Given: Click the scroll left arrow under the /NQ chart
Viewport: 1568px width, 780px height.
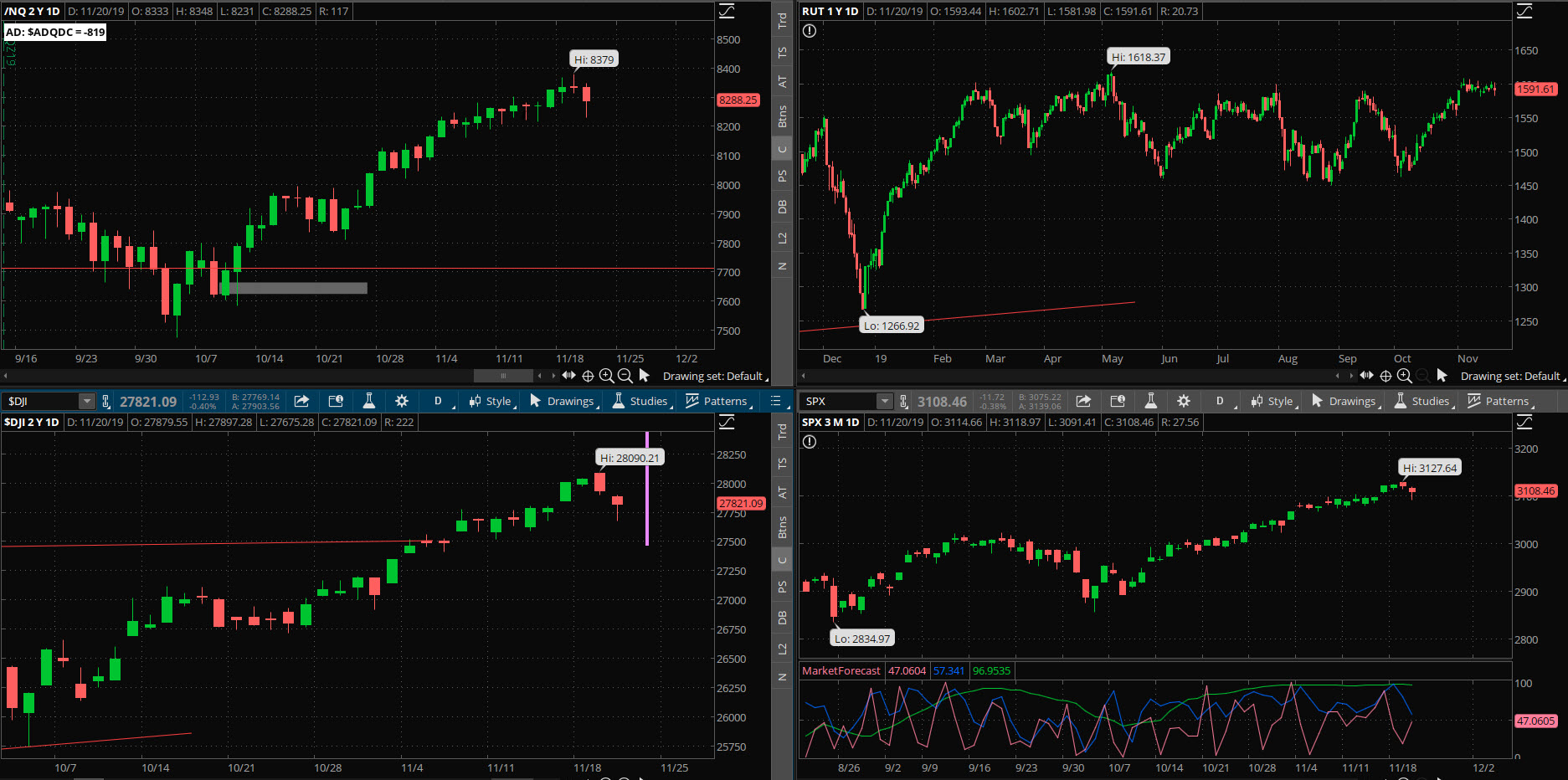Looking at the screenshot, I should click(6, 376).
